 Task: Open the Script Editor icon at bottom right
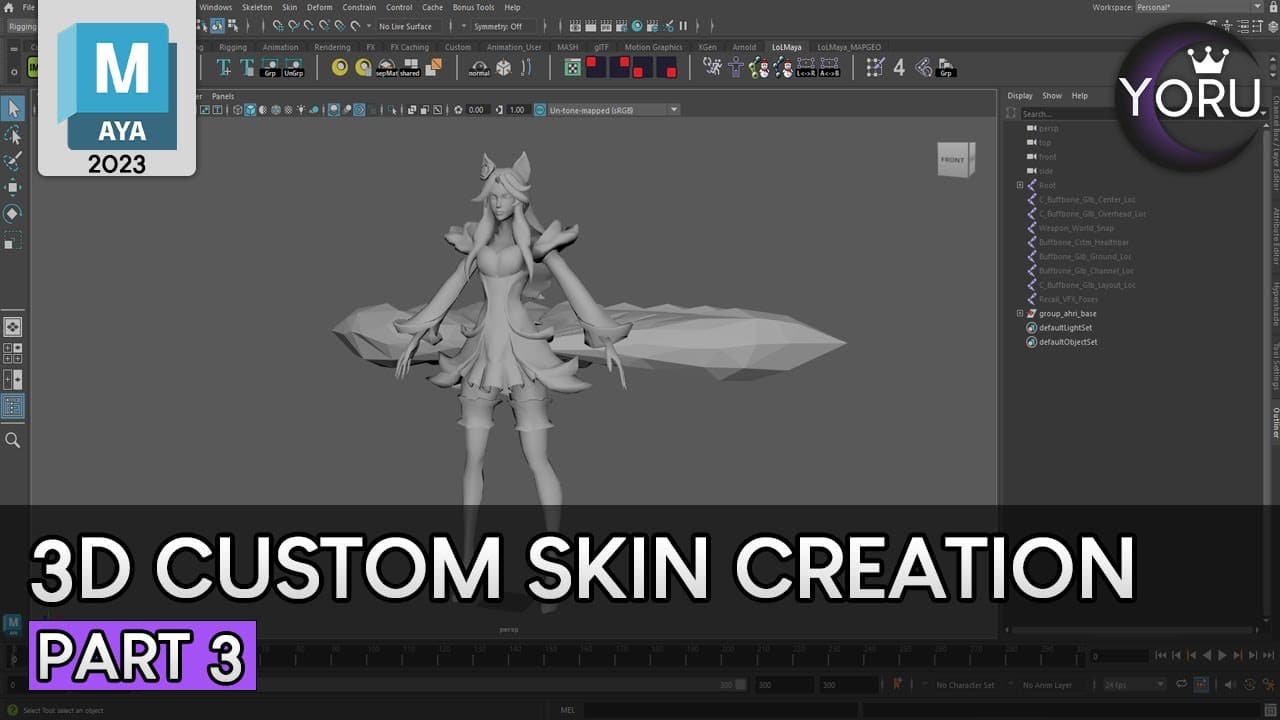pyautogui.click(x=1268, y=710)
